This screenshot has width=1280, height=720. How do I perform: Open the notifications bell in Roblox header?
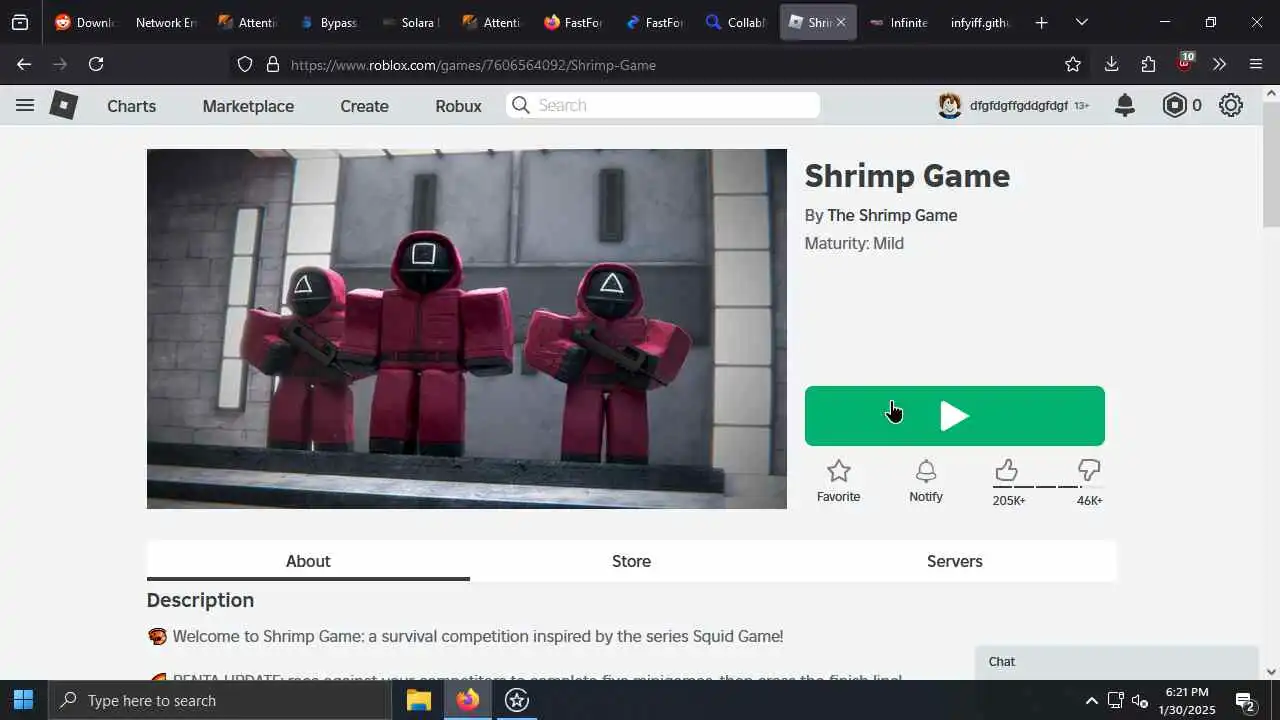coord(1125,105)
